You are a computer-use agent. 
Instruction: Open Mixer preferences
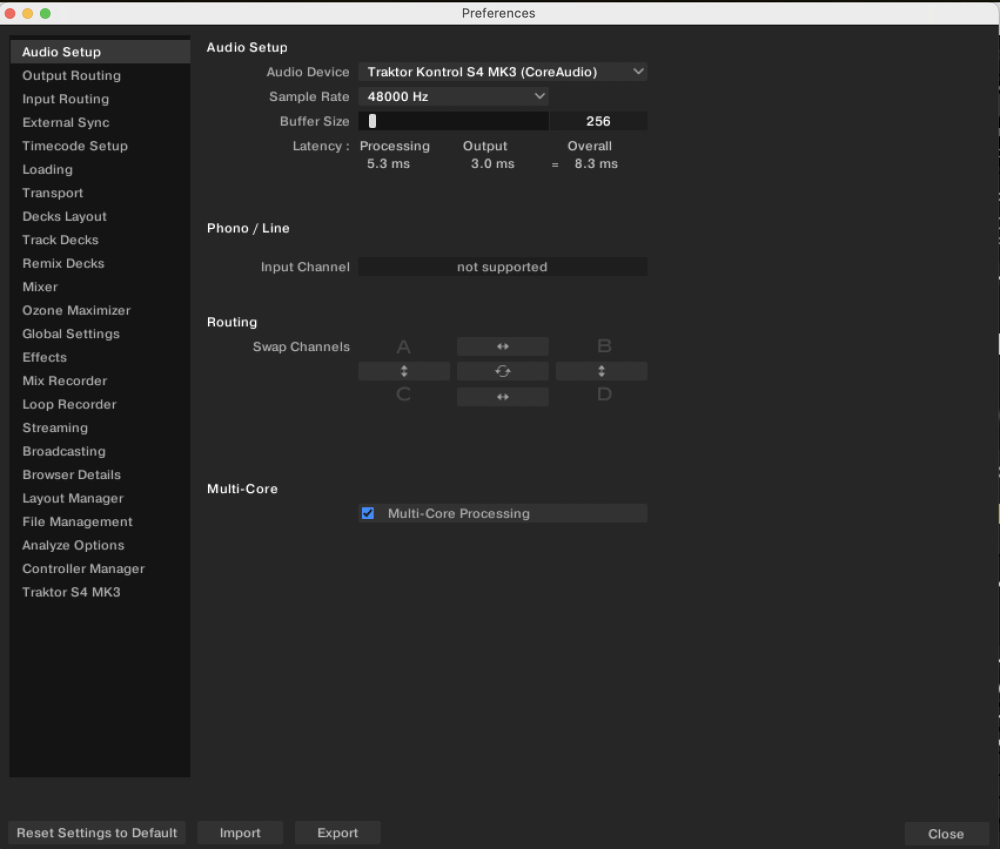tap(100, 287)
